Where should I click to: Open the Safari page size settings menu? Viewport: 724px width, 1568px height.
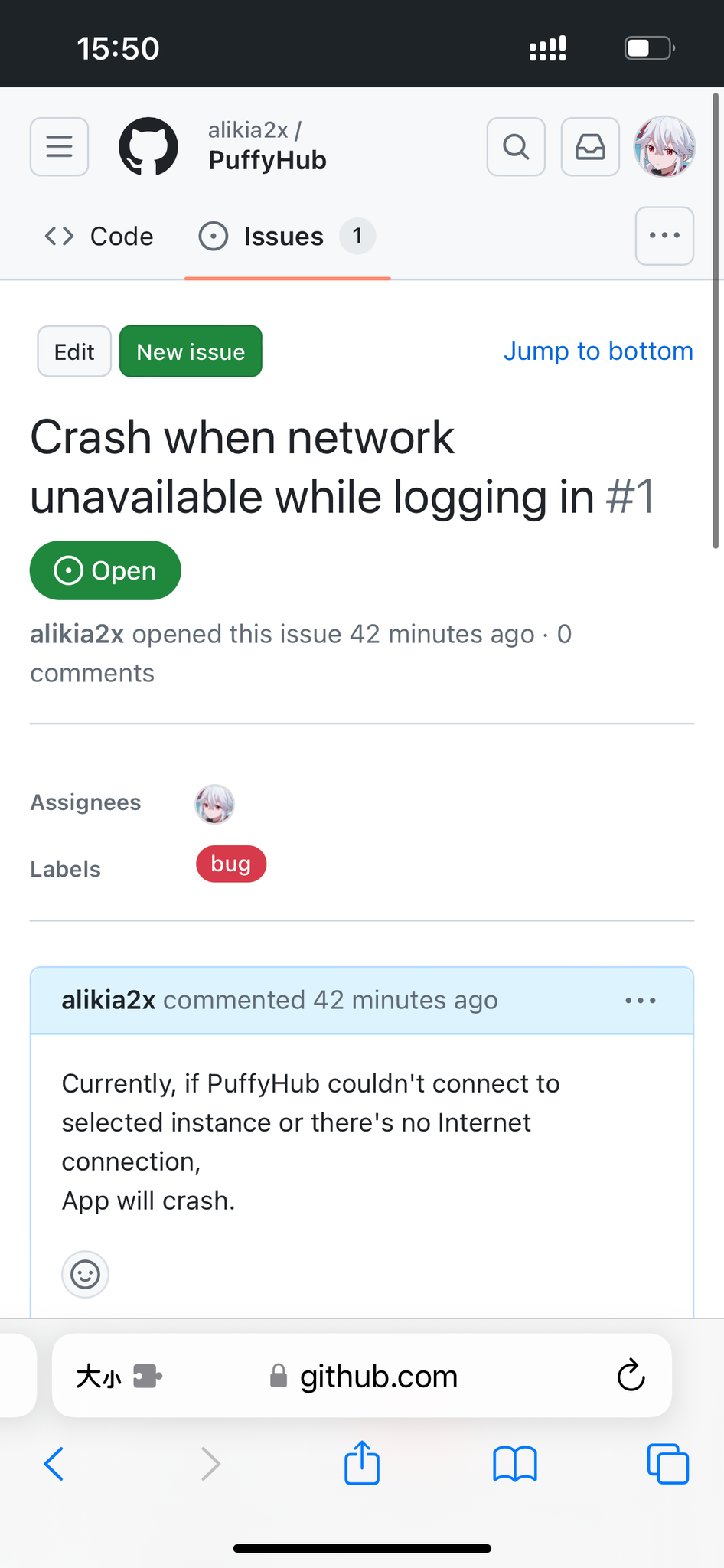tap(99, 1377)
